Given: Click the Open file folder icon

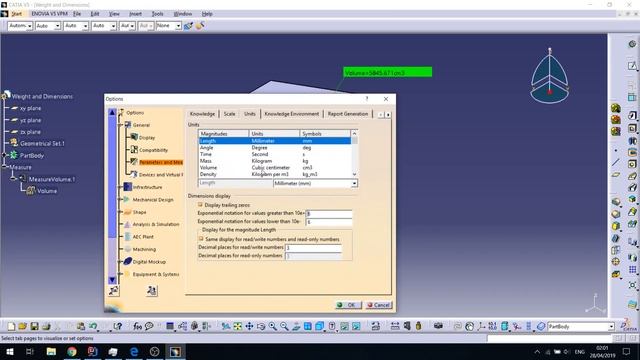Looking at the screenshot, I should coord(22,326).
